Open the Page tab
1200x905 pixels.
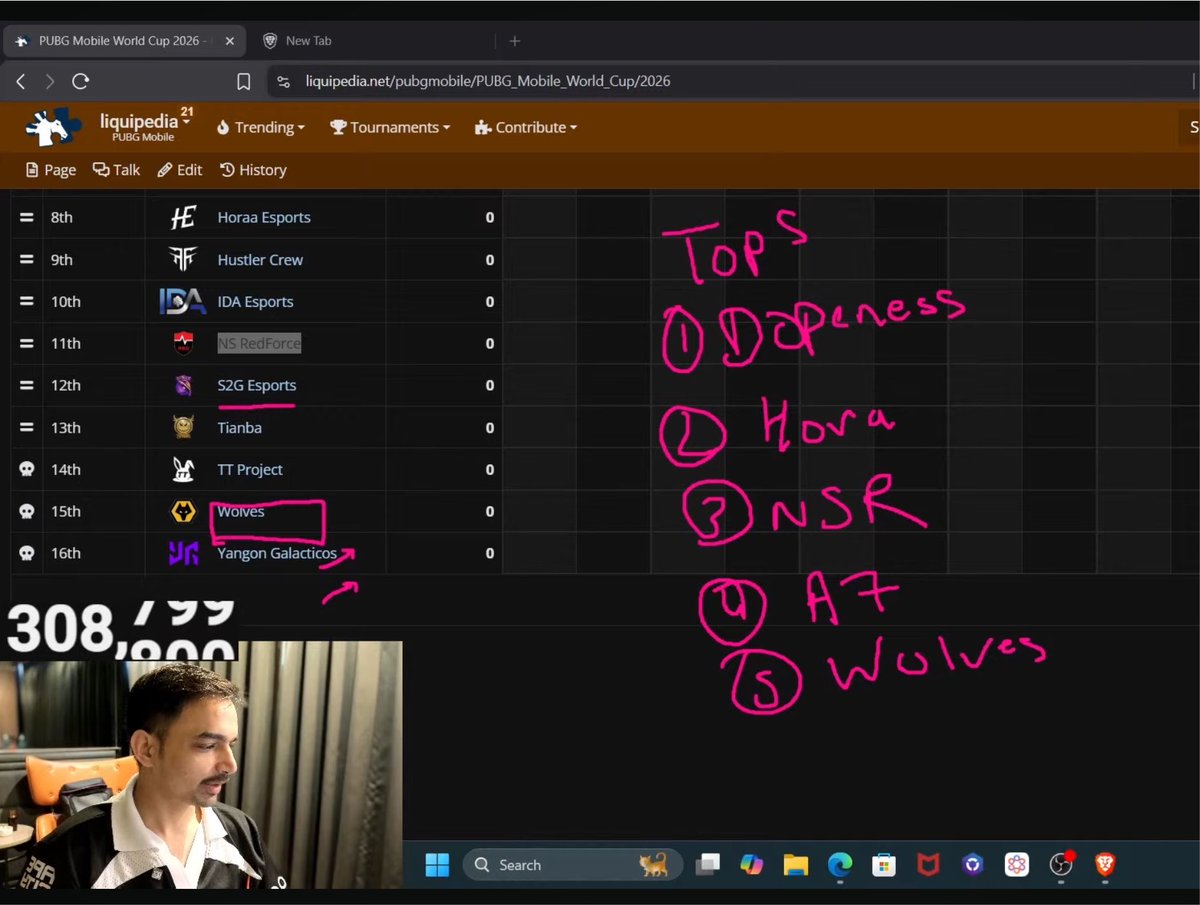(x=51, y=170)
